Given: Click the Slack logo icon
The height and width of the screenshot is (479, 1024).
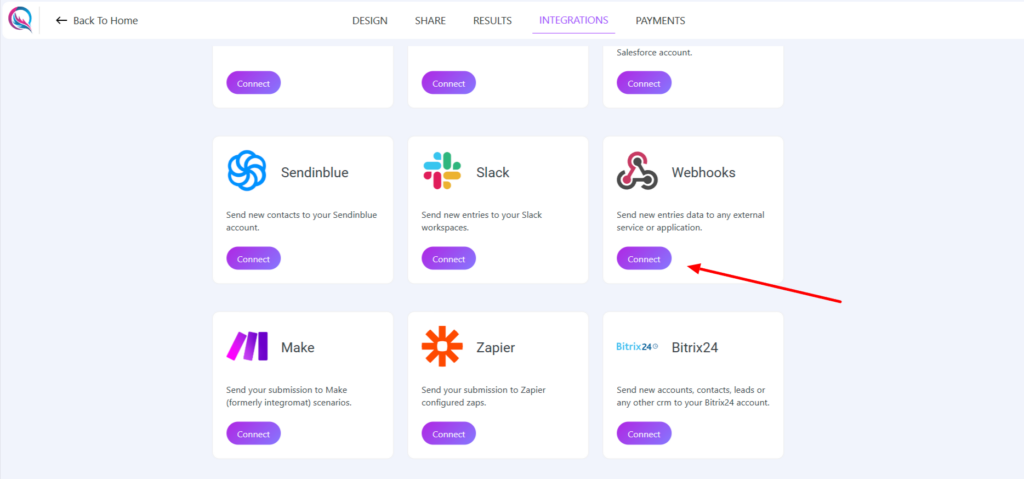Looking at the screenshot, I should coord(441,172).
